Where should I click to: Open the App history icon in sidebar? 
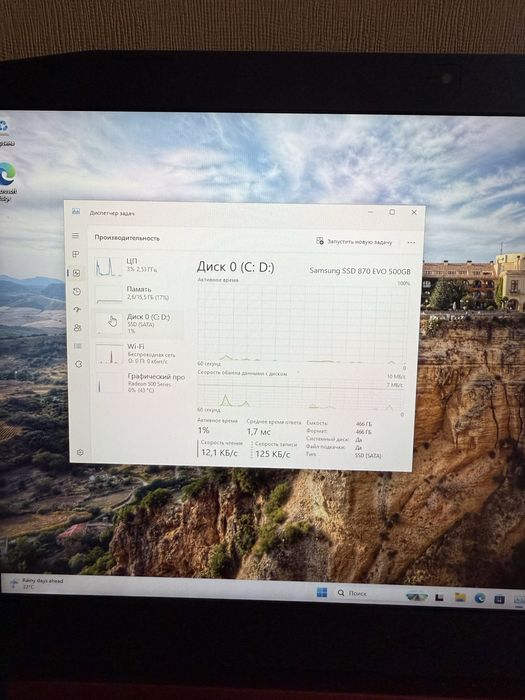point(77,292)
